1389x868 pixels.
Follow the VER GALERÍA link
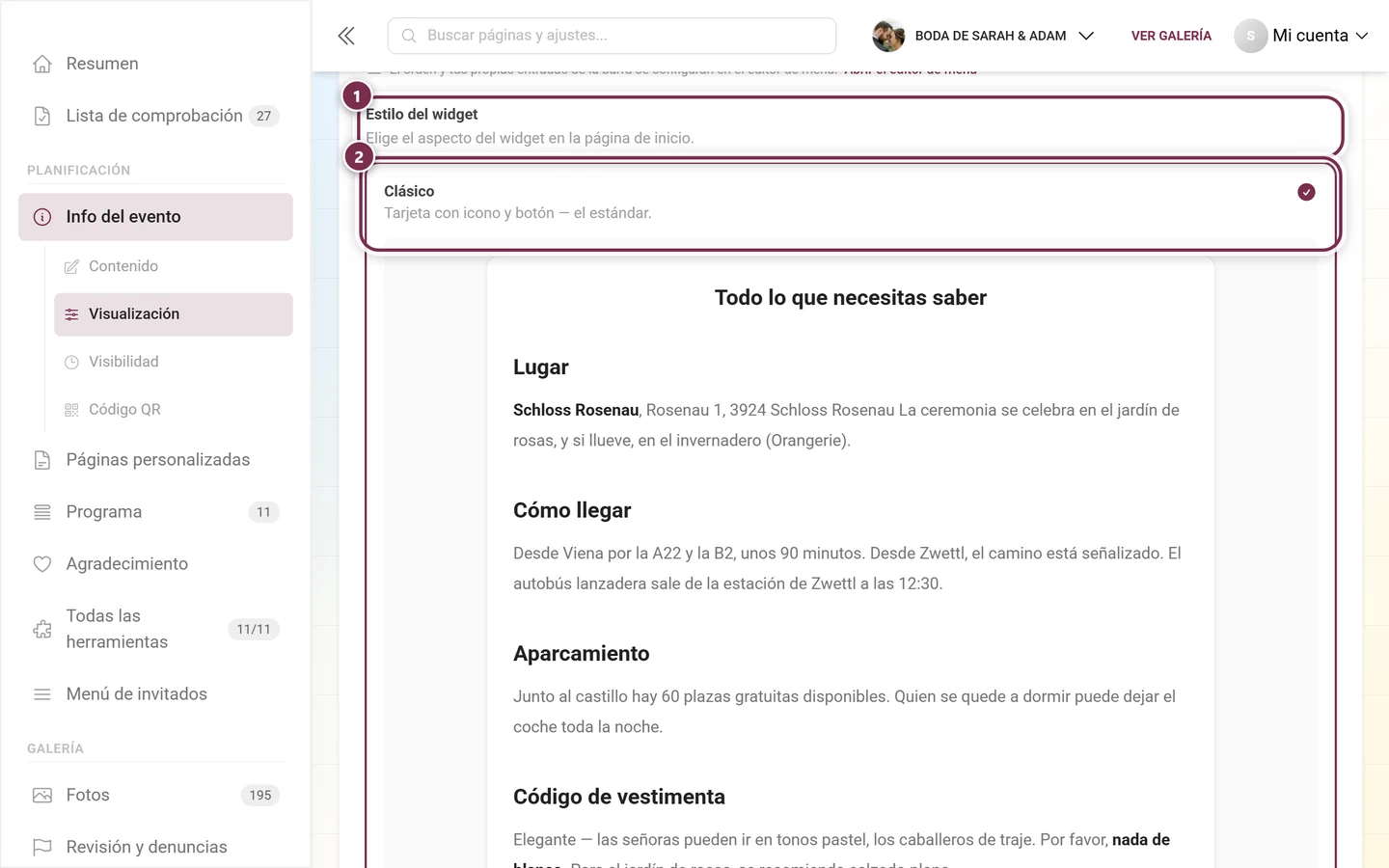point(1171,36)
